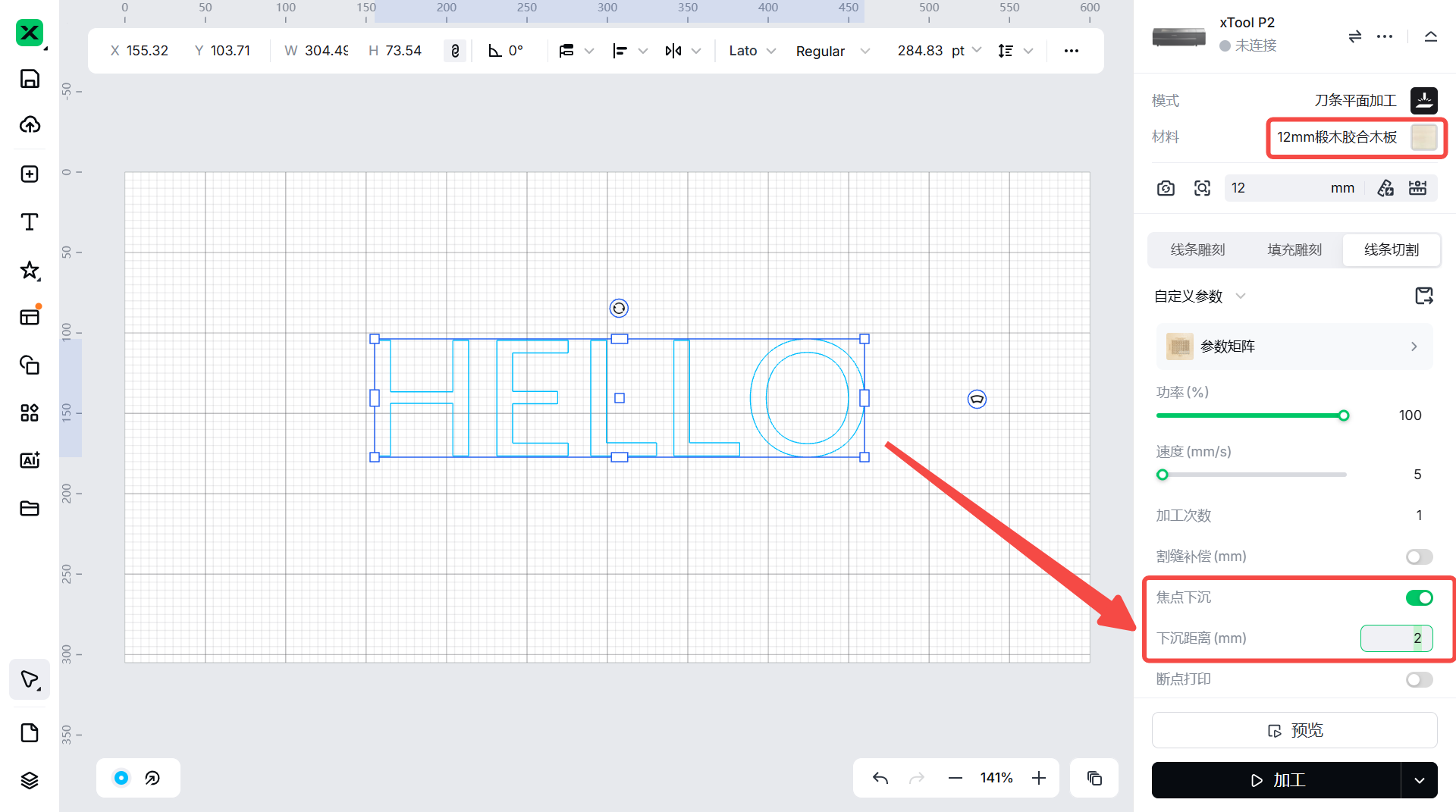Open the layers panel icon
Screen dimensions: 1456x812
(30, 780)
